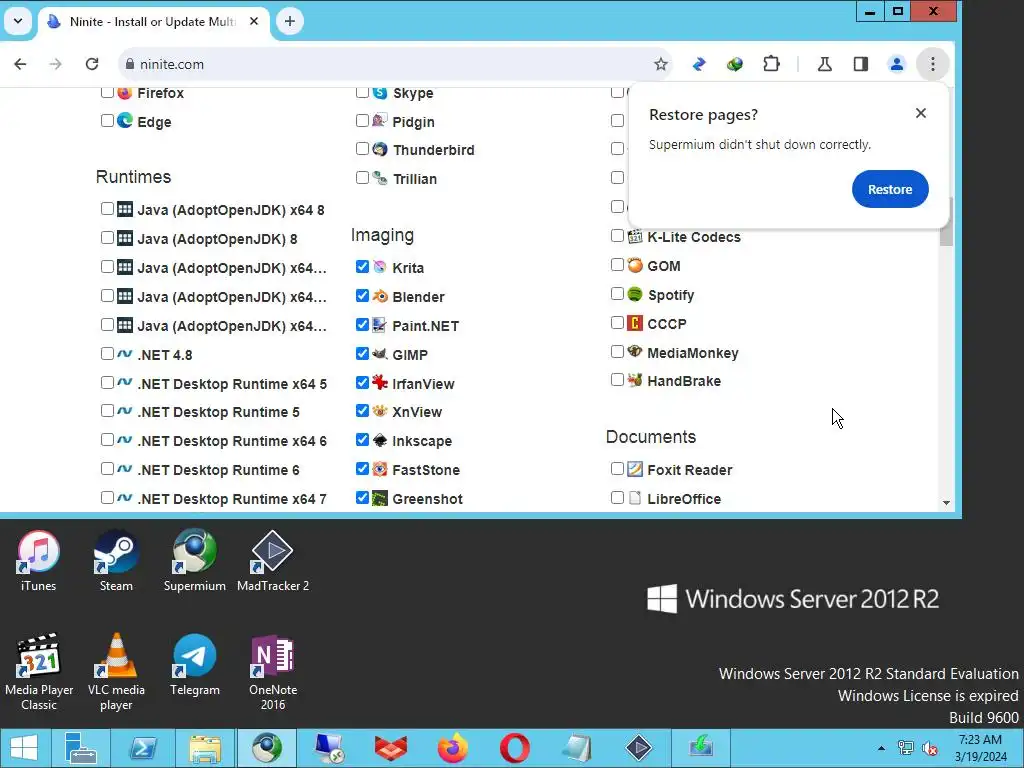The height and width of the screenshot is (768, 1024).
Task: Open the iTunes desktop shortcut
Action: click(x=39, y=561)
